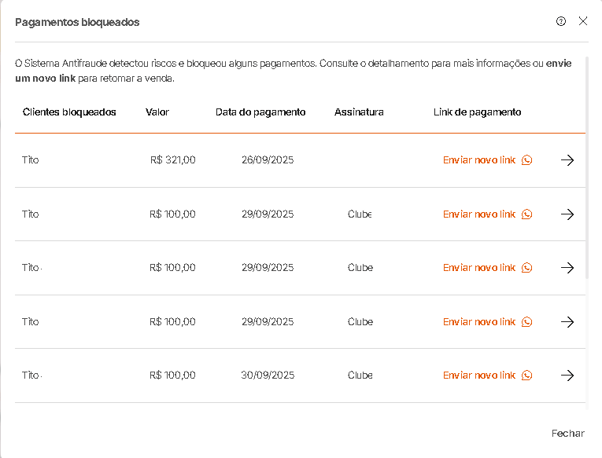
Task: Close the Pagamentos bloqueados dialog with X
Action: click(x=583, y=21)
